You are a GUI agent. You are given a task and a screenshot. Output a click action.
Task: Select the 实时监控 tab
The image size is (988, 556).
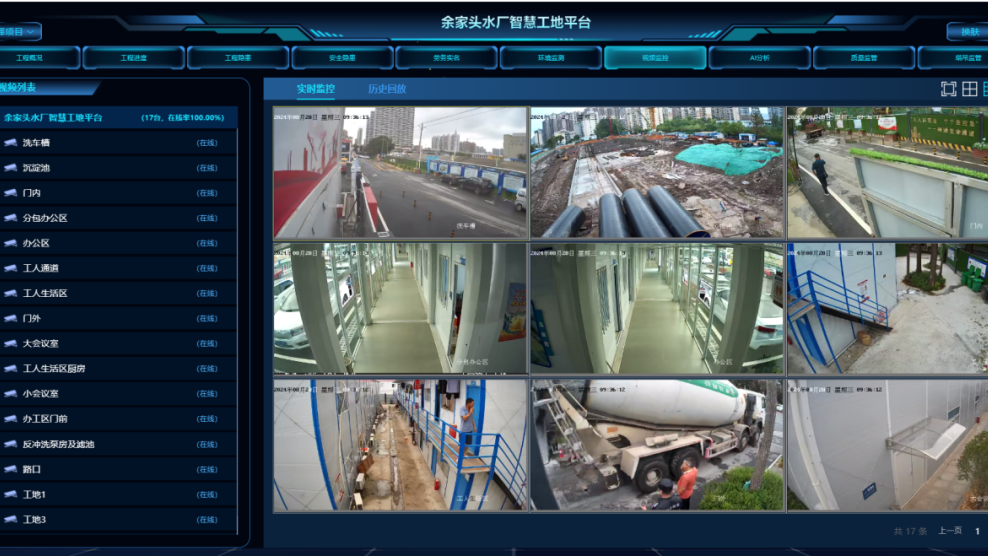316,89
